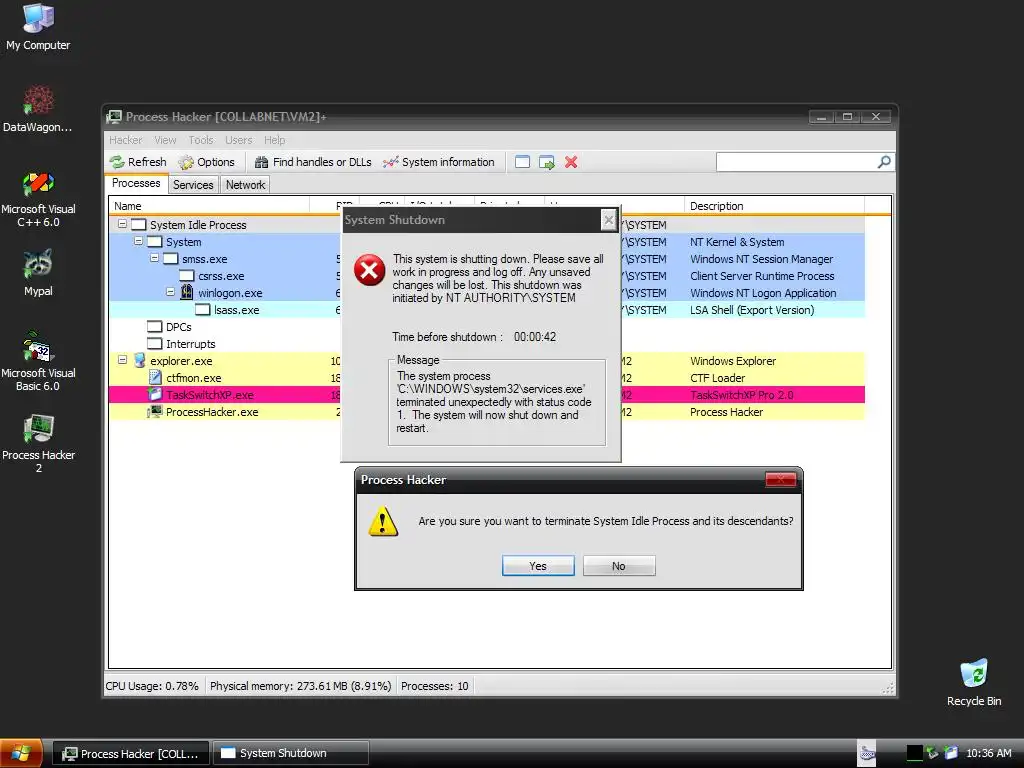Select the csrss.exe process row
Image resolution: width=1024 pixels, height=768 pixels.
click(487, 276)
